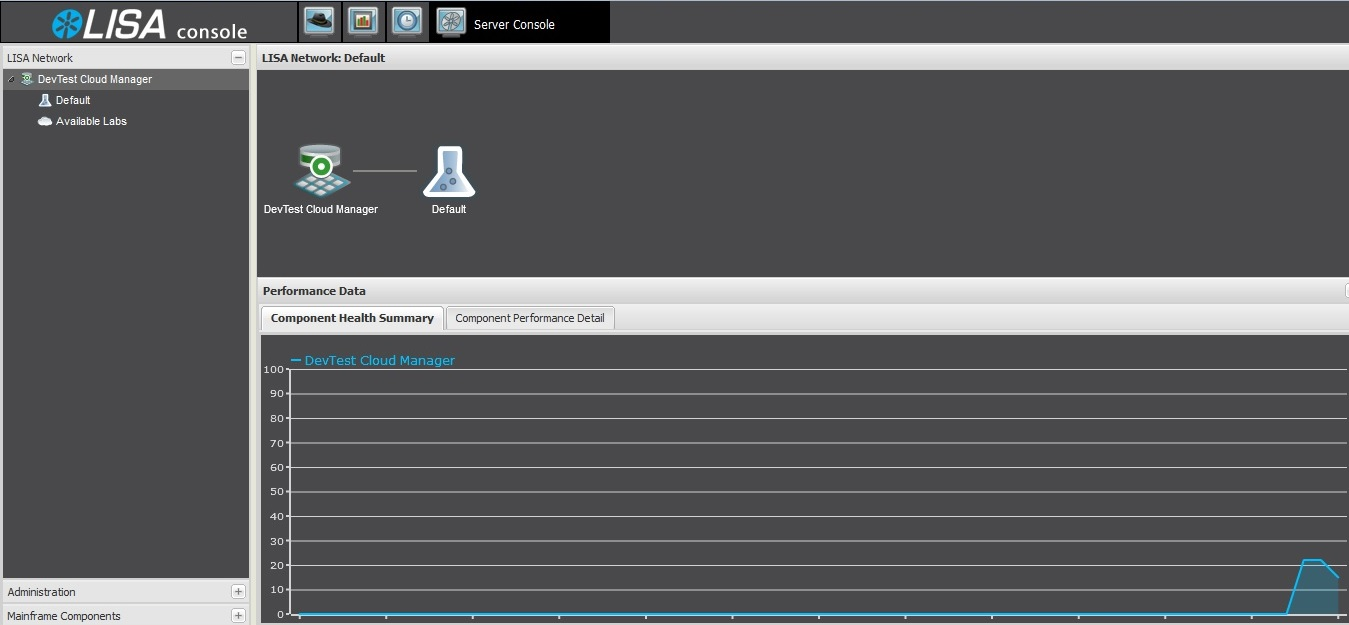This screenshot has height=625, width=1349.
Task: Click the flask icon beside Default in tree
Action: point(45,100)
